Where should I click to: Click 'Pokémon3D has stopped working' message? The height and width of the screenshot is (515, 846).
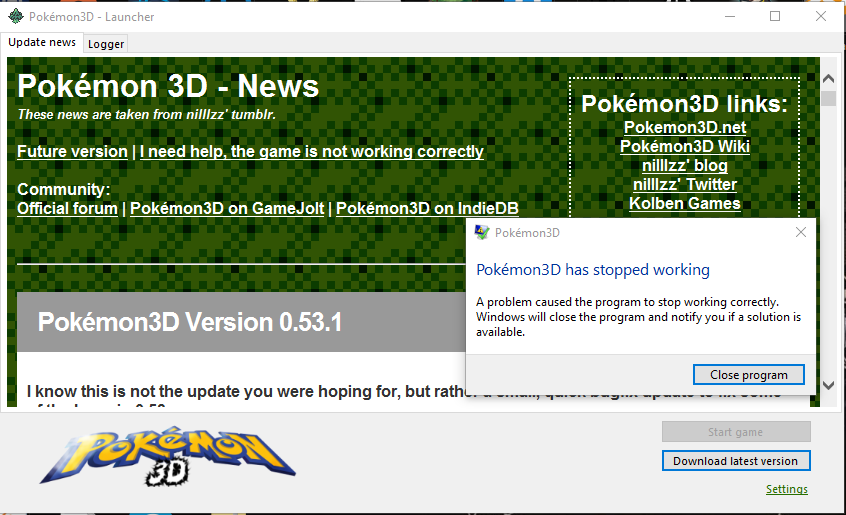coord(593,270)
